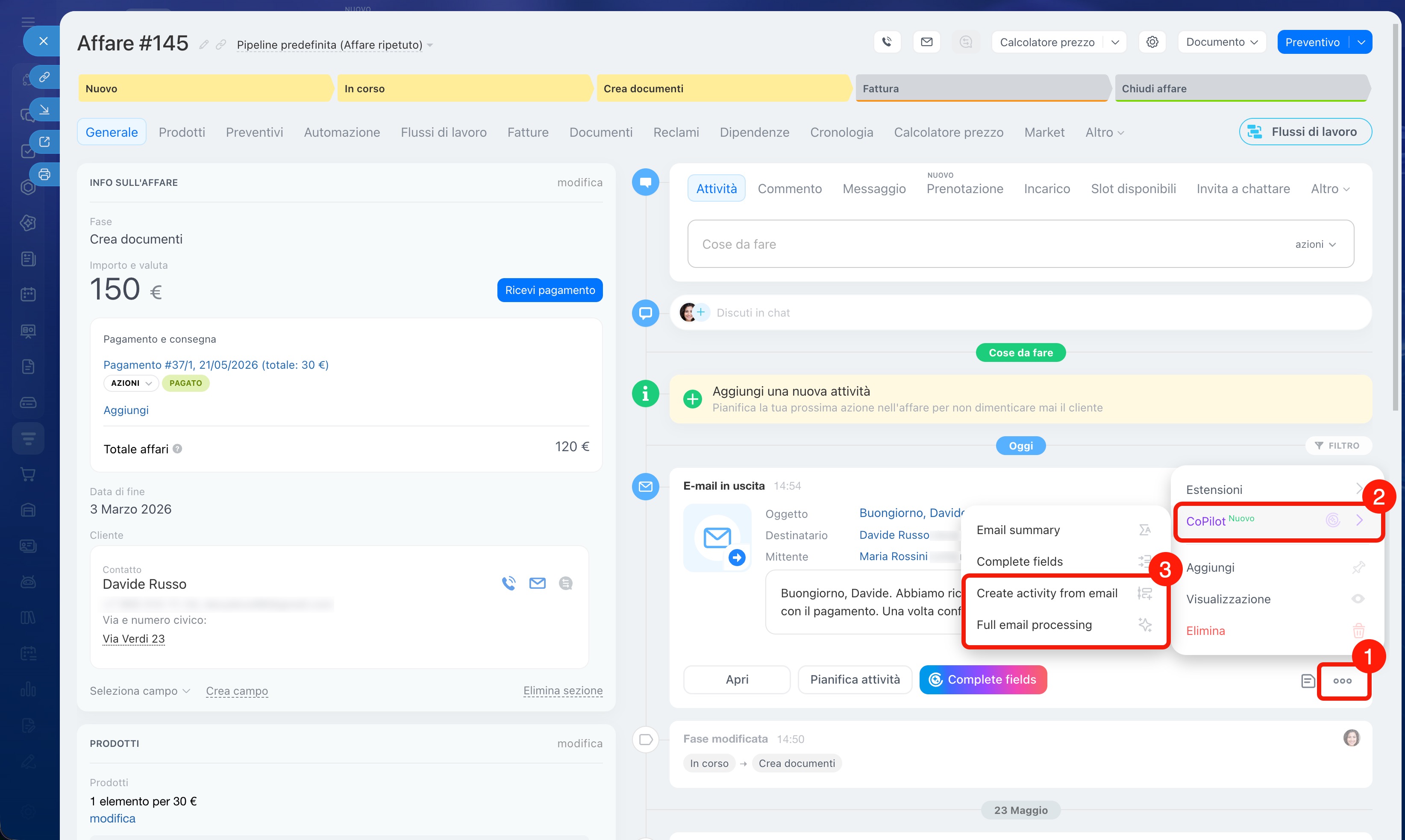Expand the Preventivo button dropdown arrow

(x=1361, y=42)
